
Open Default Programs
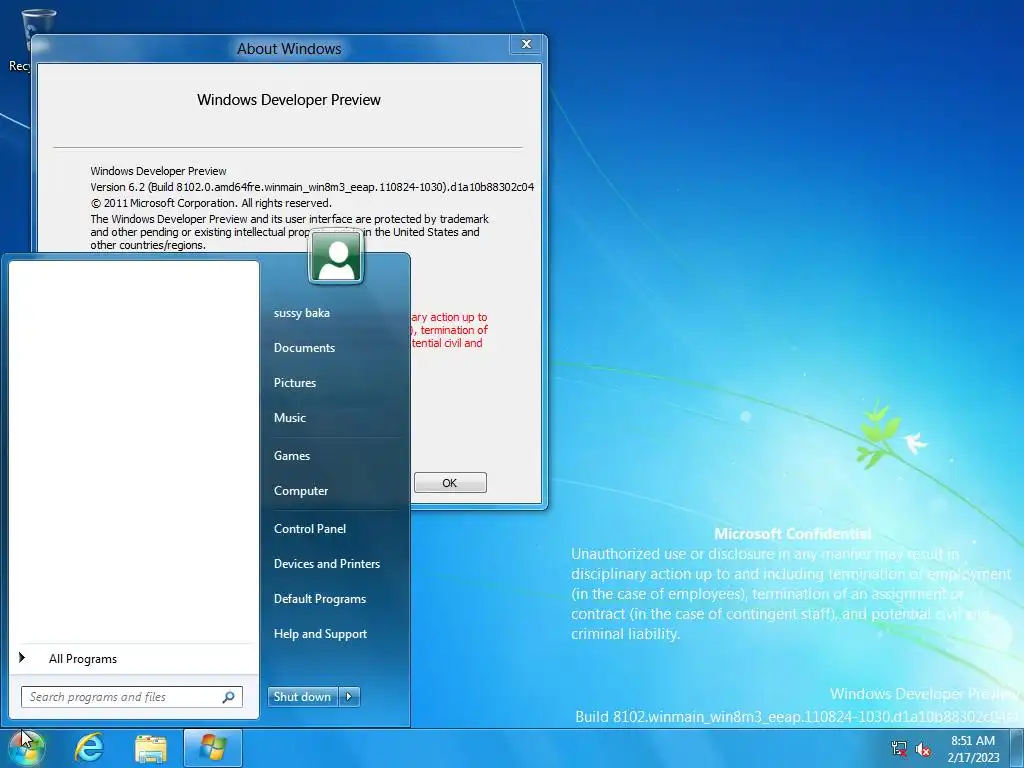coord(320,599)
